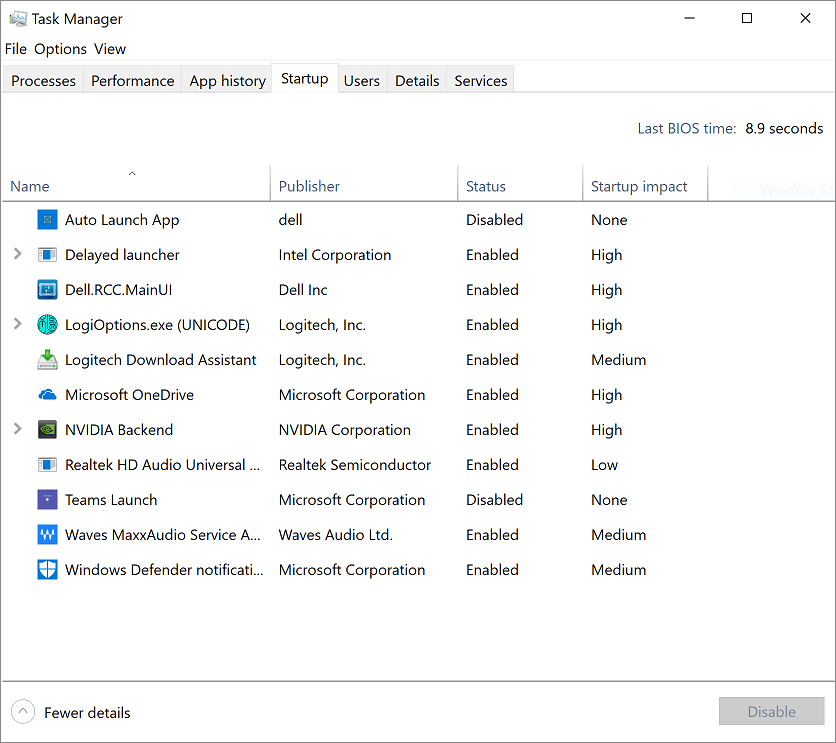The width and height of the screenshot is (836, 743).
Task: Sort list by Publisher column header
Action: [309, 186]
